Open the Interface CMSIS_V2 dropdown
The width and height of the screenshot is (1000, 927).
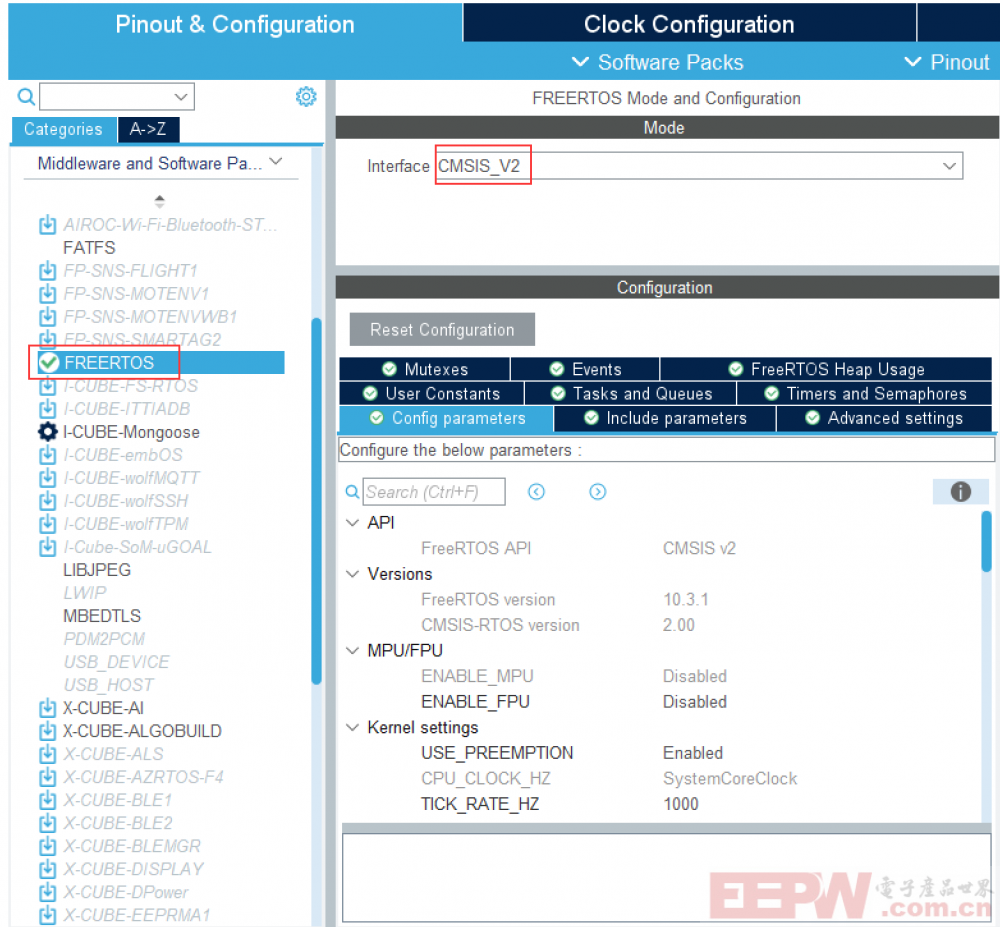pyautogui.click(x=700, y=166)
